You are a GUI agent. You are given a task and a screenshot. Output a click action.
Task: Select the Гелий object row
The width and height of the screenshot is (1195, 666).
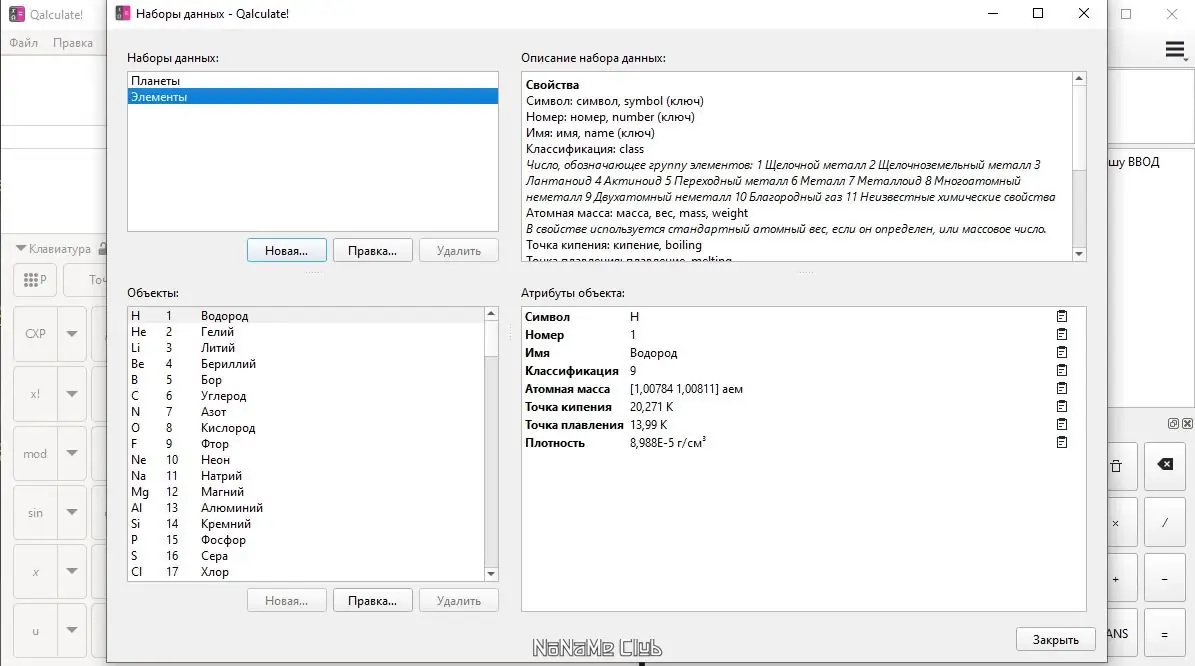[x=306, y=331]
